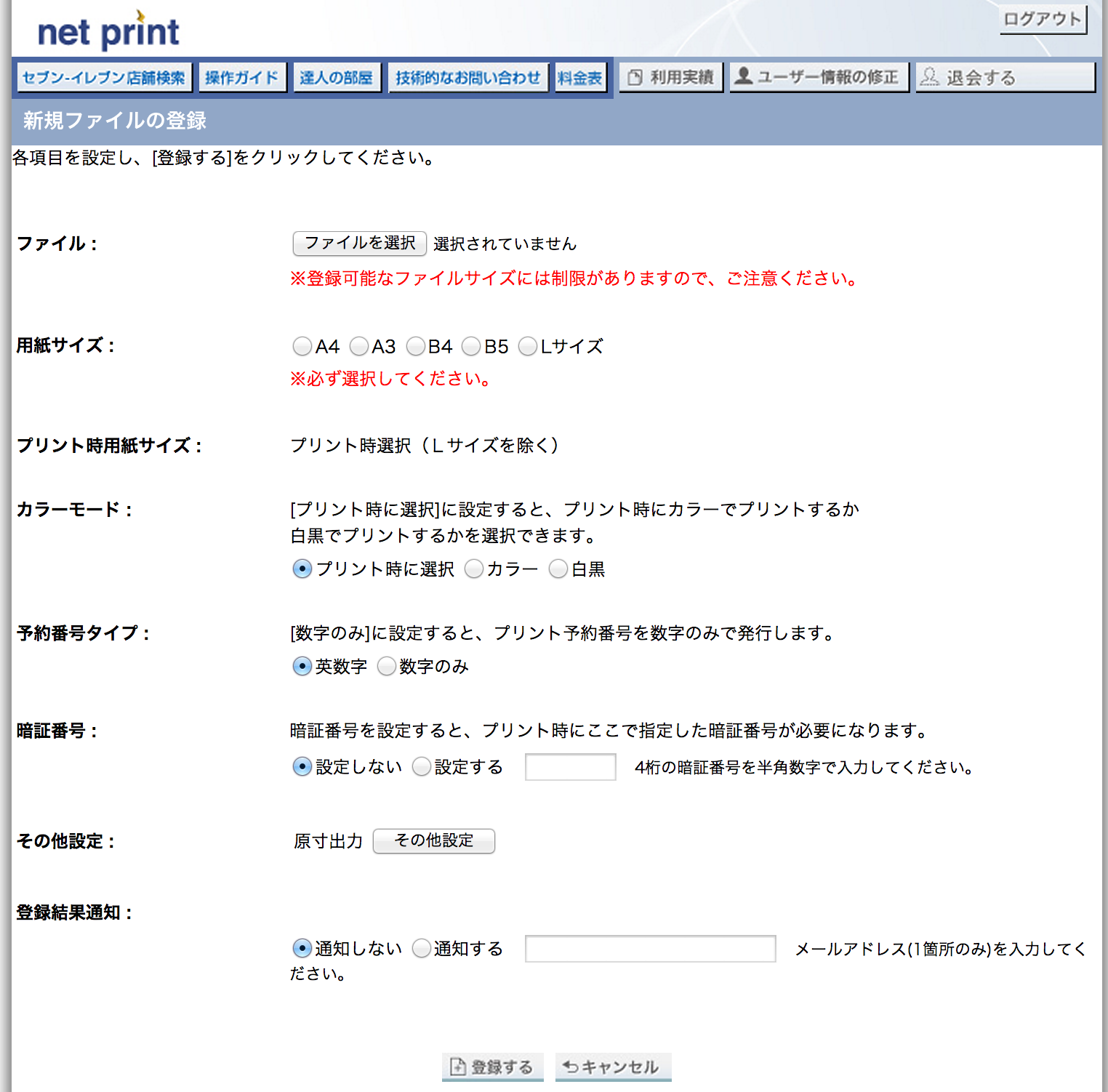Click the notification email address field
Viewport: 1108px width, 1092px height.
(650, 949)
